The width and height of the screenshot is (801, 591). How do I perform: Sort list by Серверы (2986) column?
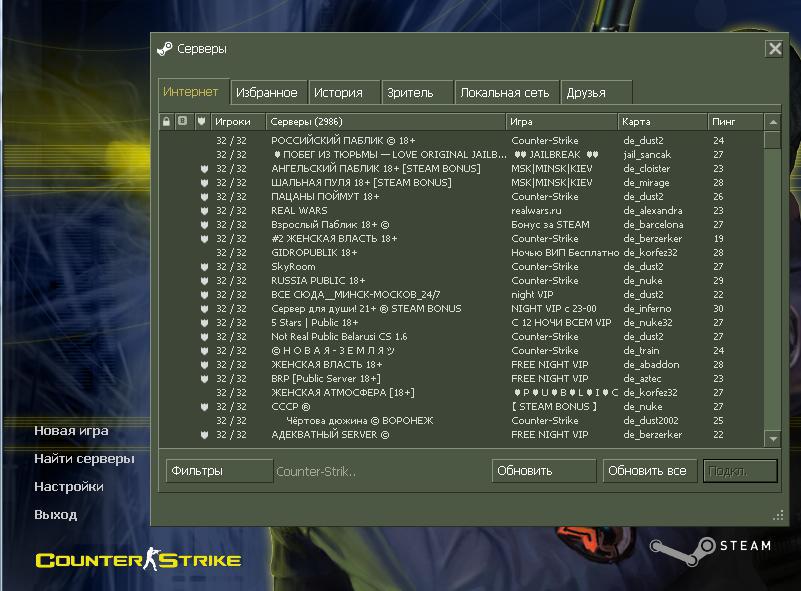[385, 122]
